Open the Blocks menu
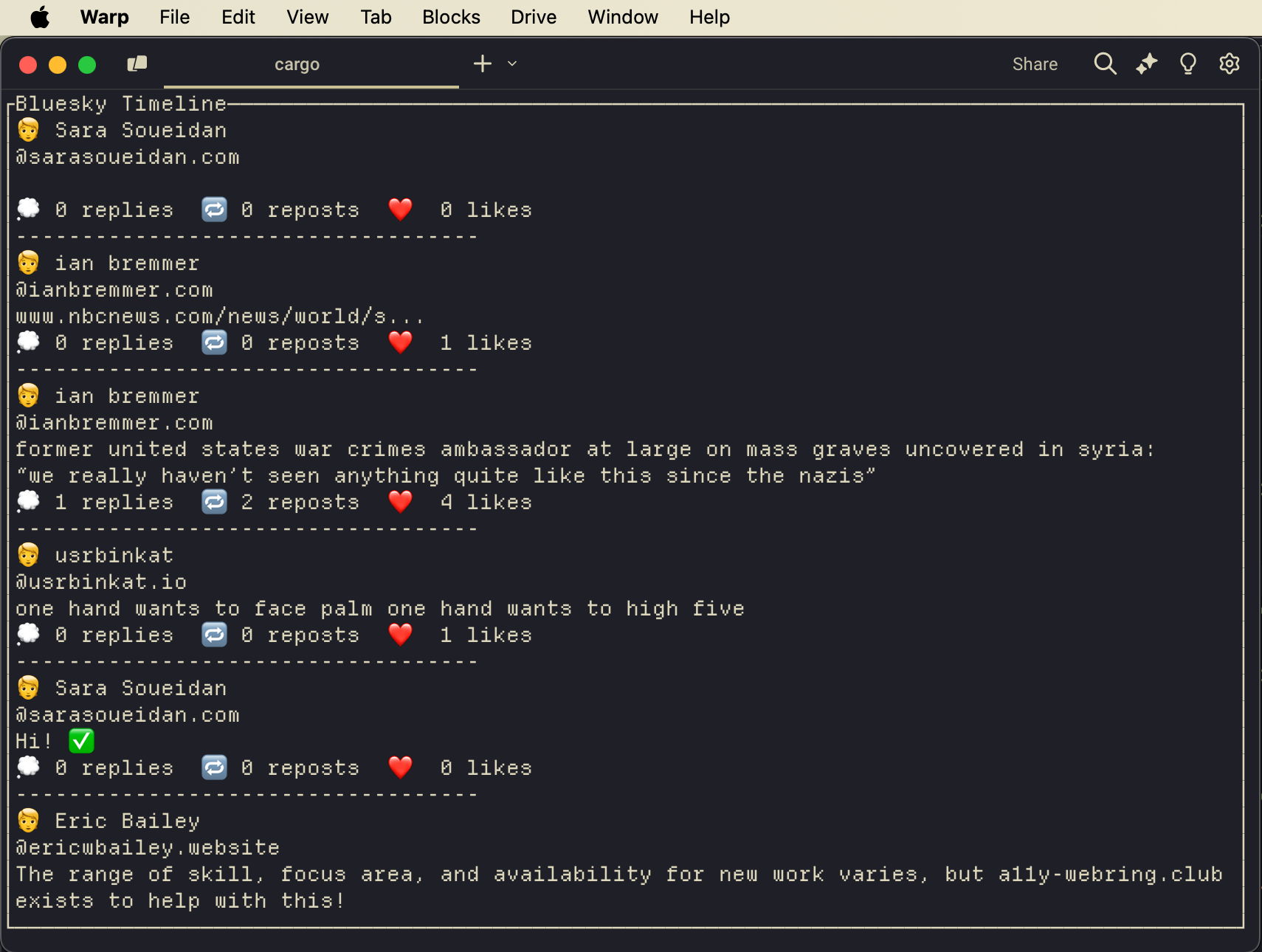This screenshot has height=952, width=1262. coord(451,17)
